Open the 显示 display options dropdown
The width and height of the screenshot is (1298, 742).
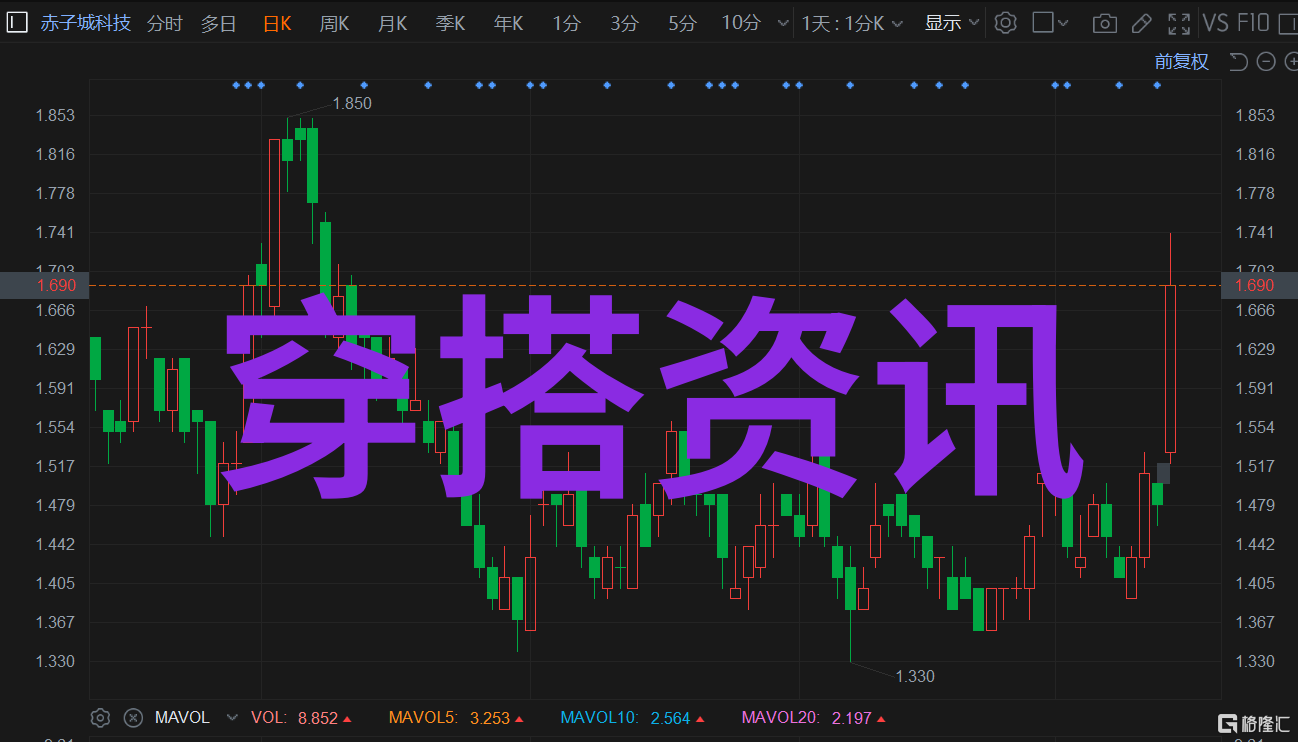coord(952,23)
